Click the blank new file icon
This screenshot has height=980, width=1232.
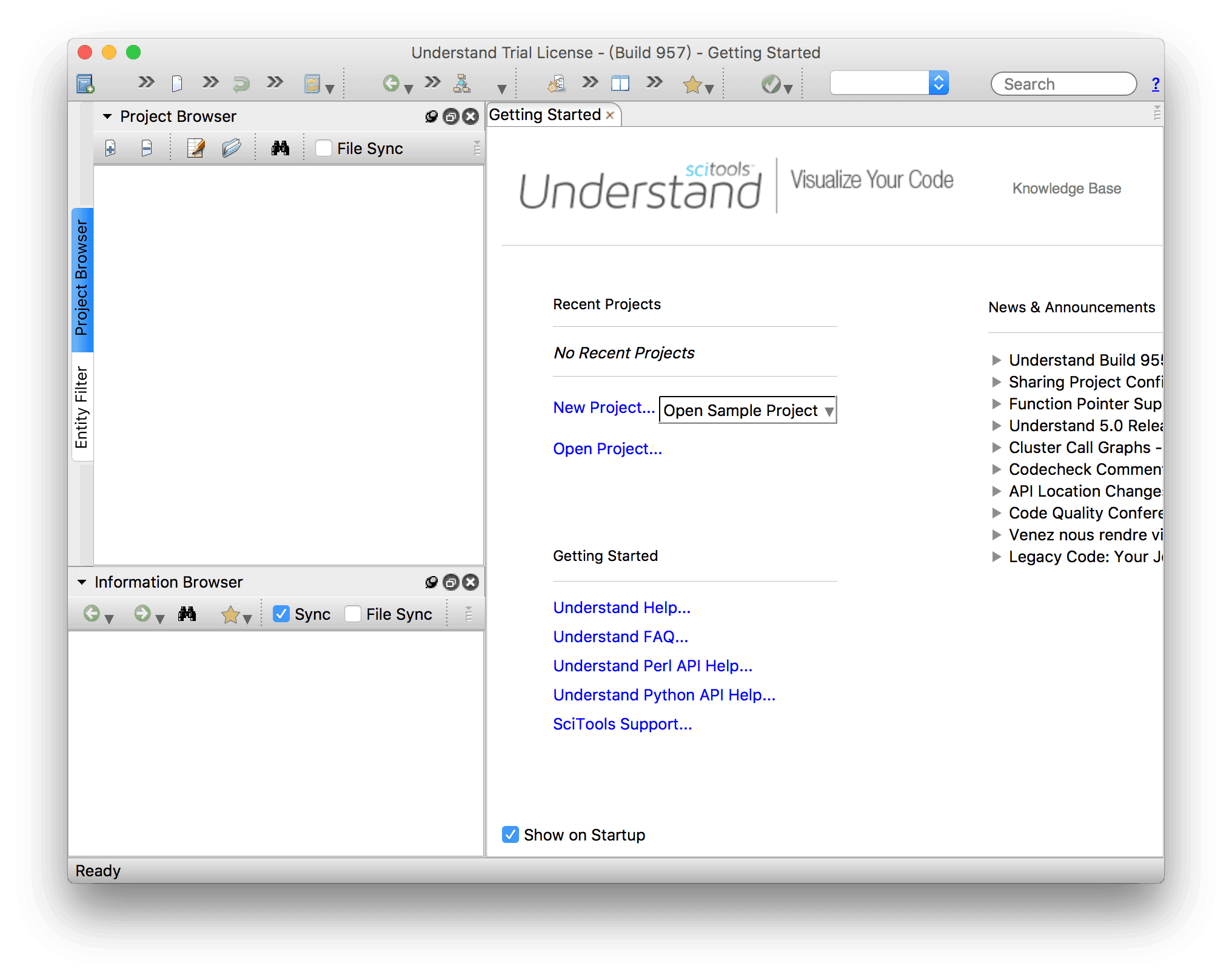tap(177, 84)
